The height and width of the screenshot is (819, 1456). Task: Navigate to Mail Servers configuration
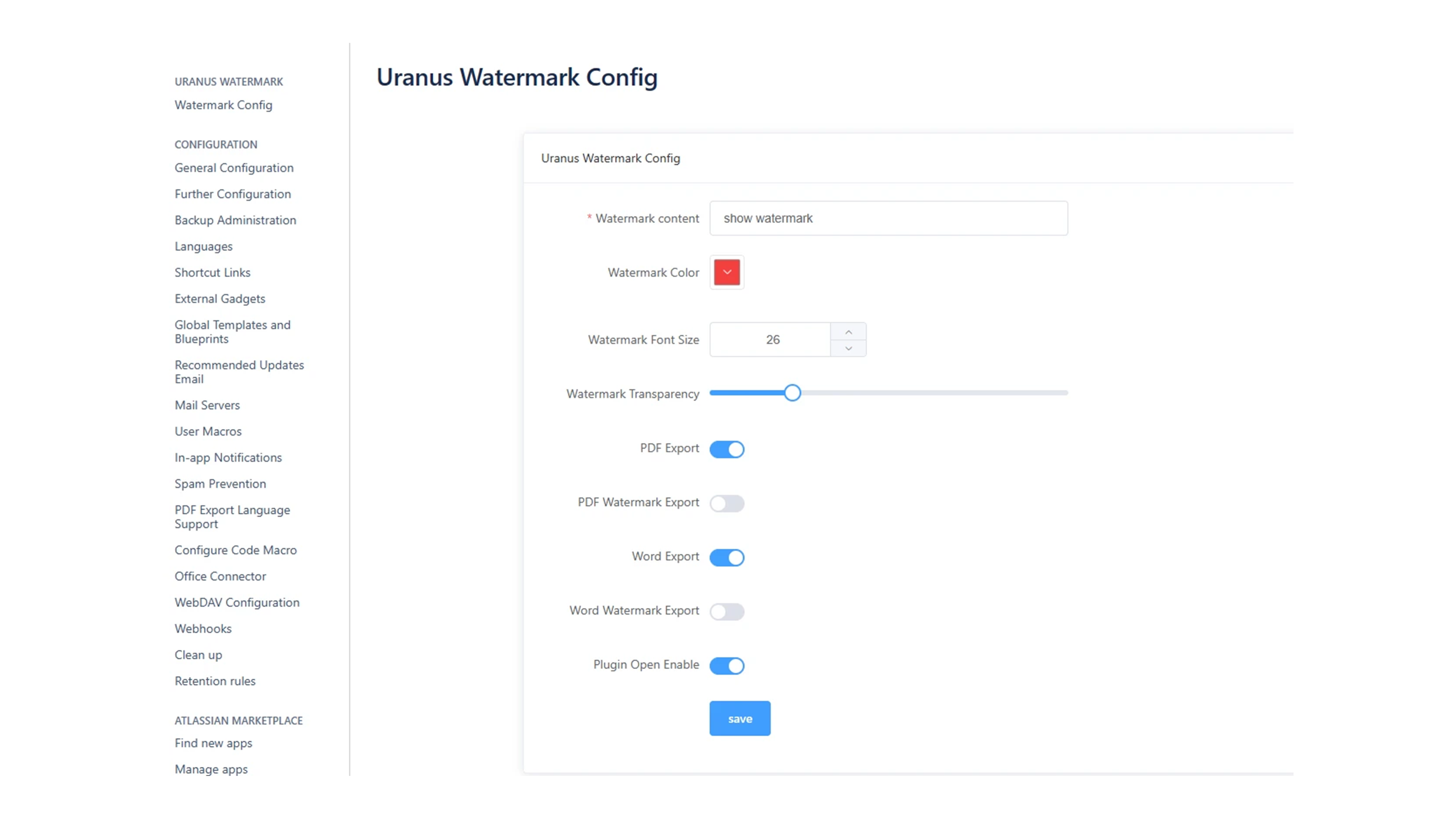(207, 404)
